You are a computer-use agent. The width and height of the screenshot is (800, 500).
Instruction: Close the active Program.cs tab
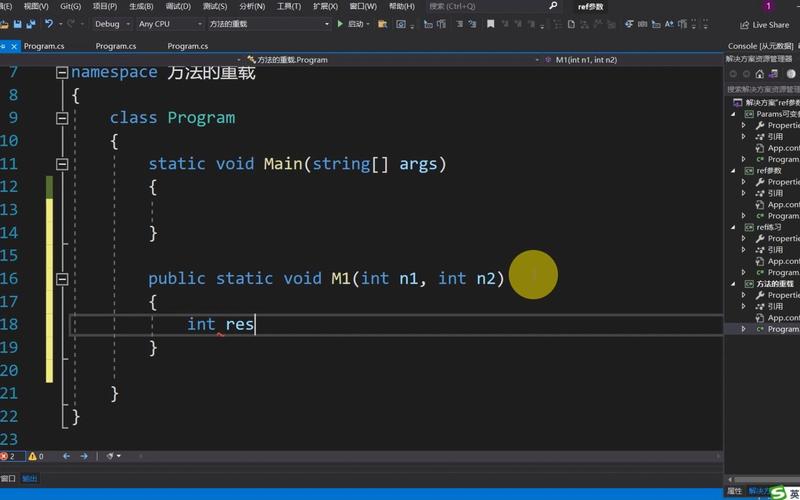tap(14, 46)
